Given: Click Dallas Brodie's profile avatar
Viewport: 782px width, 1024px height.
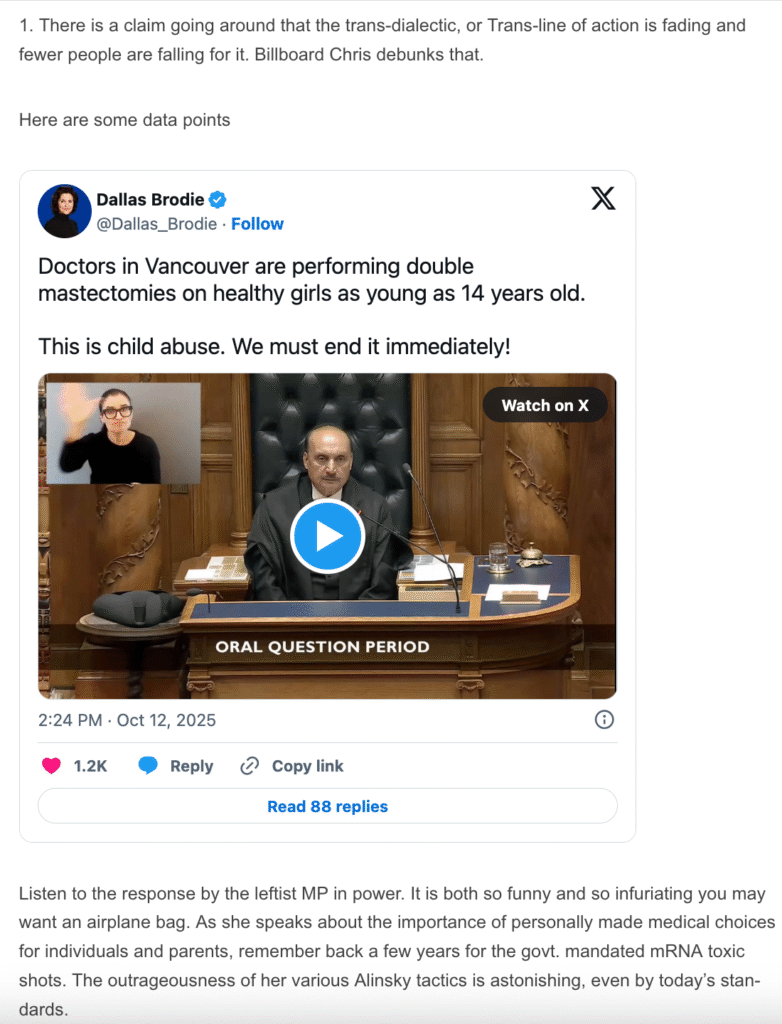Looking at the screenshot, I should [64, 211].
